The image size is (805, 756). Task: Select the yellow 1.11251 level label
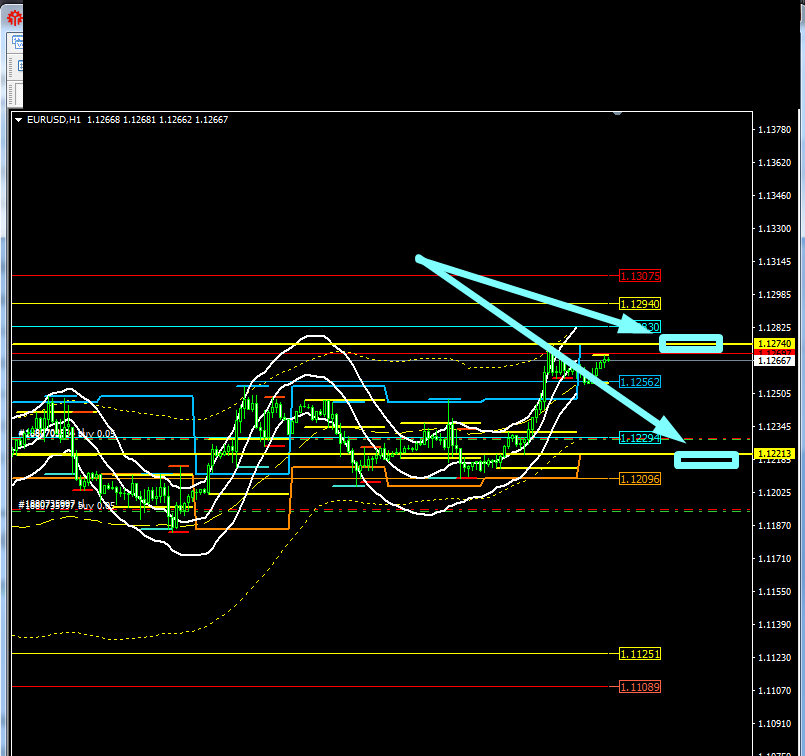640,654
